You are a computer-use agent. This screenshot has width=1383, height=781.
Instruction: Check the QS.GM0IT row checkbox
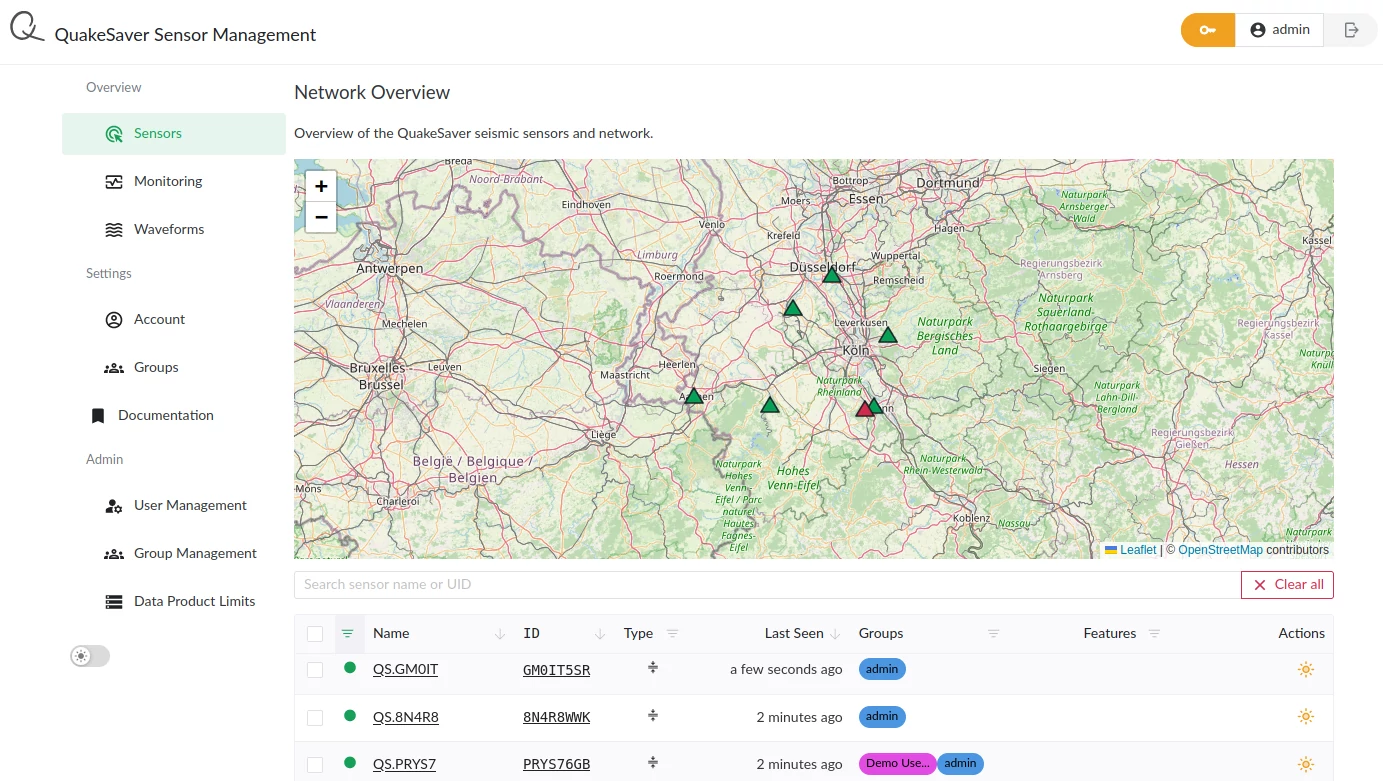click(x=315, y=670)
